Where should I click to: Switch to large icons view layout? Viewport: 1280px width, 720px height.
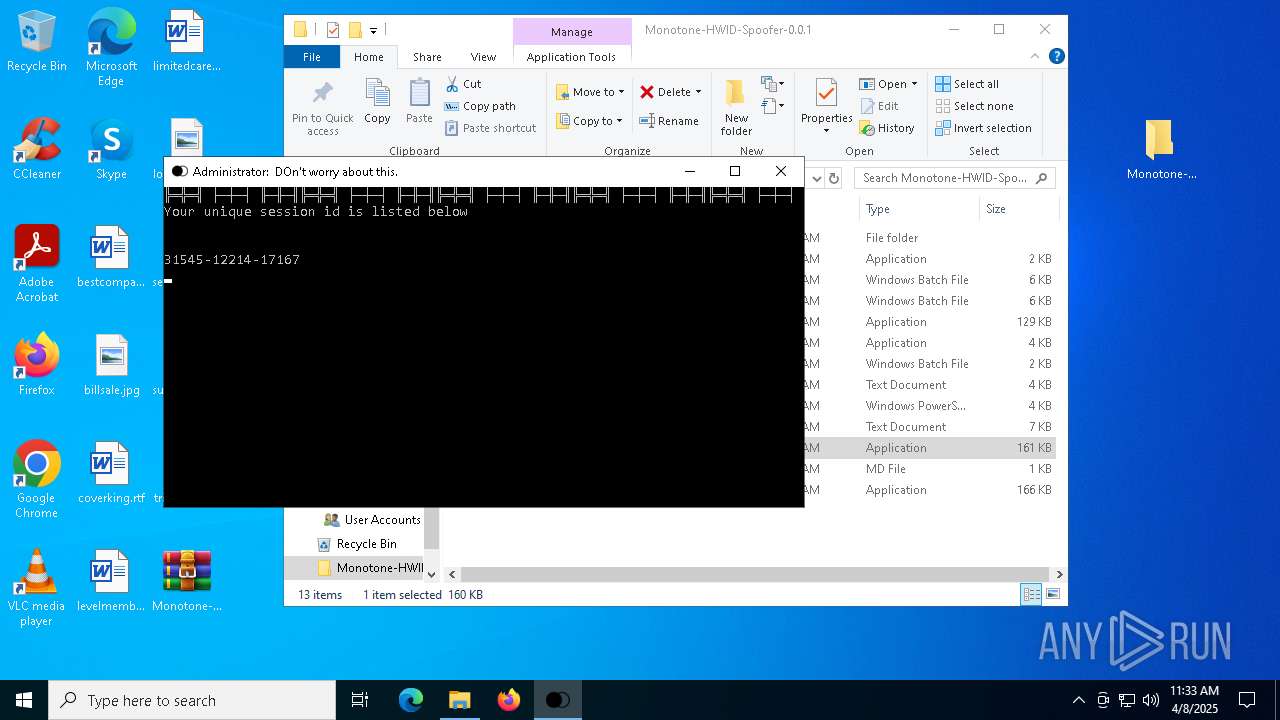[1052, 594]
